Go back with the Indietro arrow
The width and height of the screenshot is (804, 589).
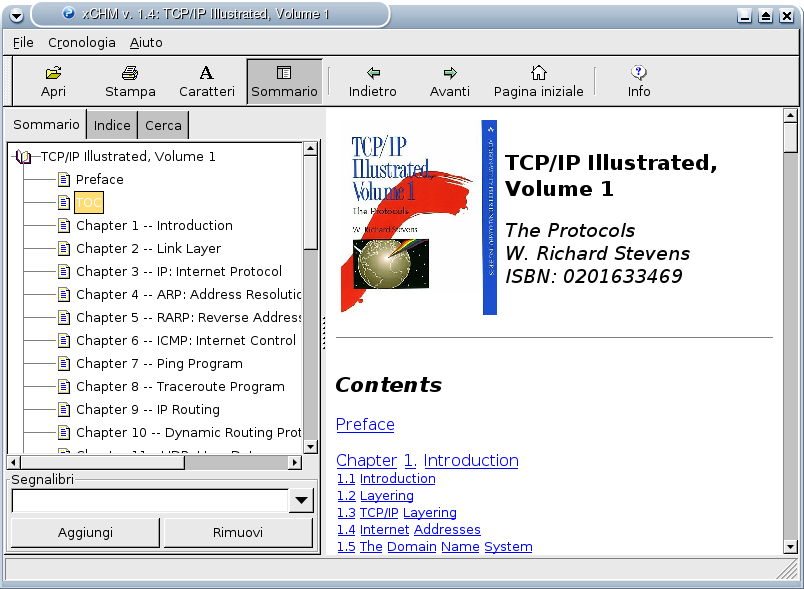(x=373, y=81)
